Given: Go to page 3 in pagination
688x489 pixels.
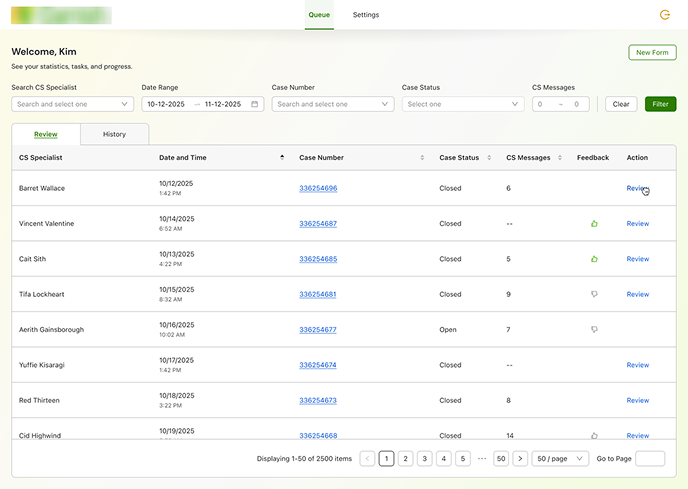Looking at the screenshot, I should (x=424, y=458).
